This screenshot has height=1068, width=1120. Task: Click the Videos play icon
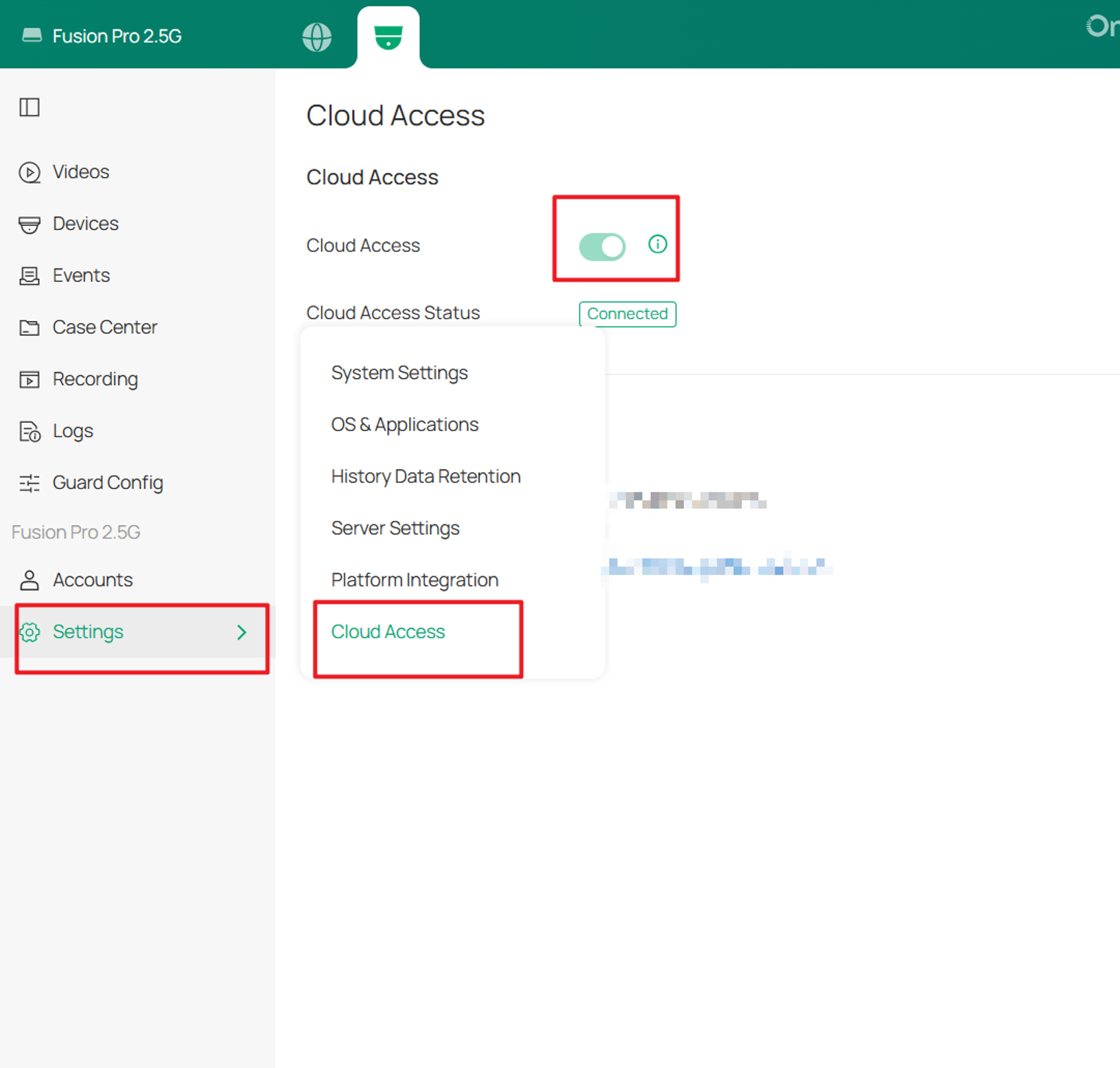click(29, 172)
